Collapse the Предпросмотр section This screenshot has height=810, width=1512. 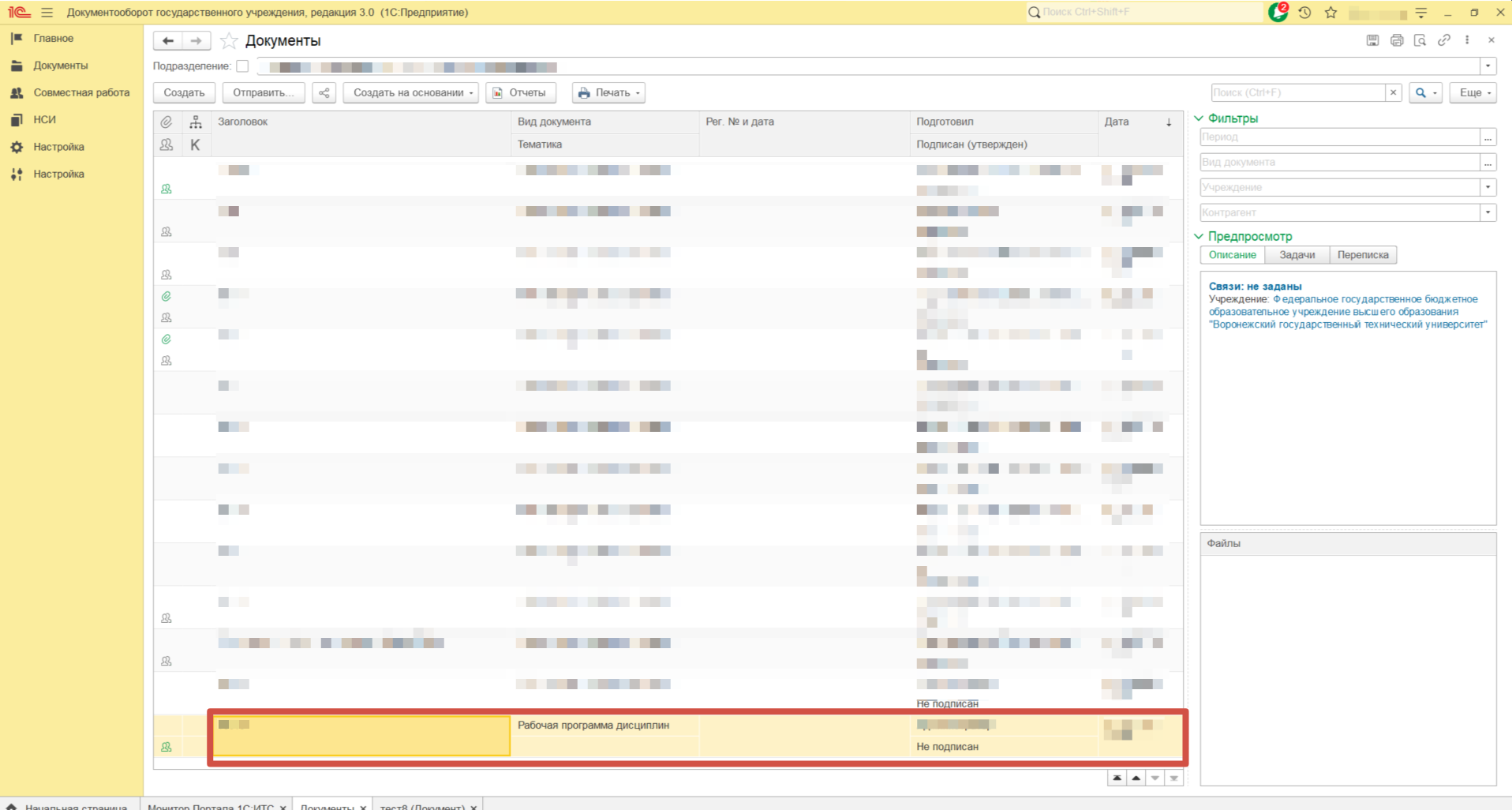tap(1199, 236)
